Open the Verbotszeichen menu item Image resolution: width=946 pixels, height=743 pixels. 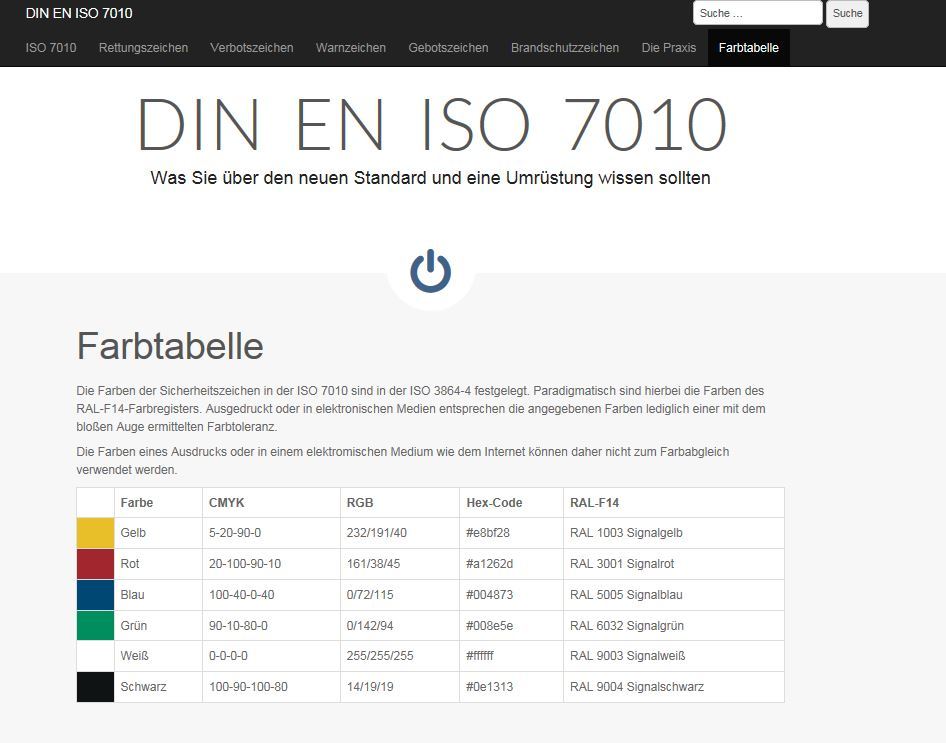(252, 47)
